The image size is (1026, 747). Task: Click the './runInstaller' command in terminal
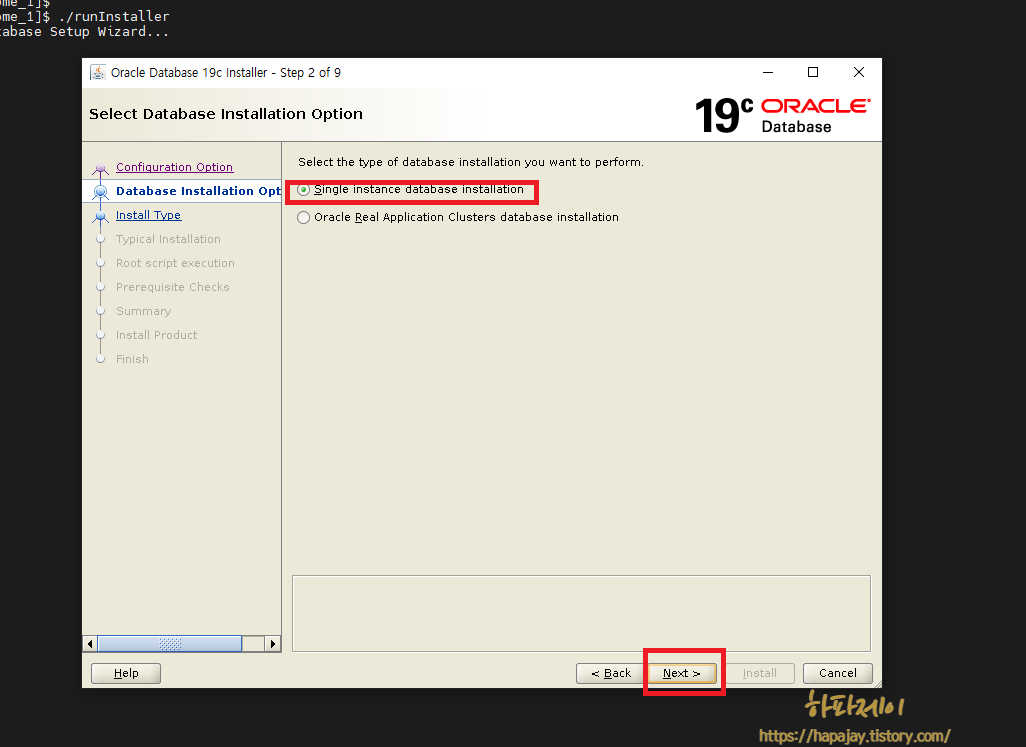(x=114, y=16)
